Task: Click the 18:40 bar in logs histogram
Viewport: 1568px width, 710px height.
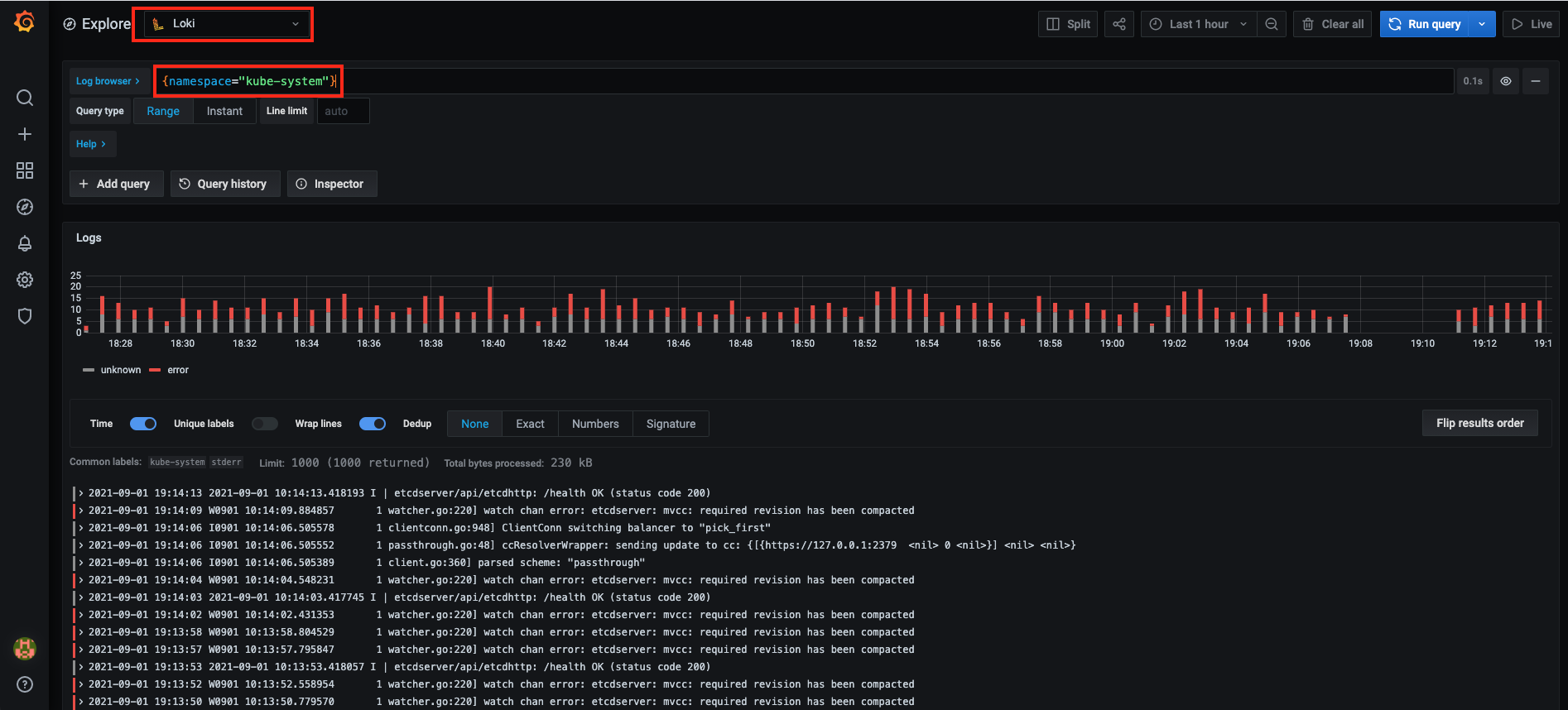Action: [490, 309]
